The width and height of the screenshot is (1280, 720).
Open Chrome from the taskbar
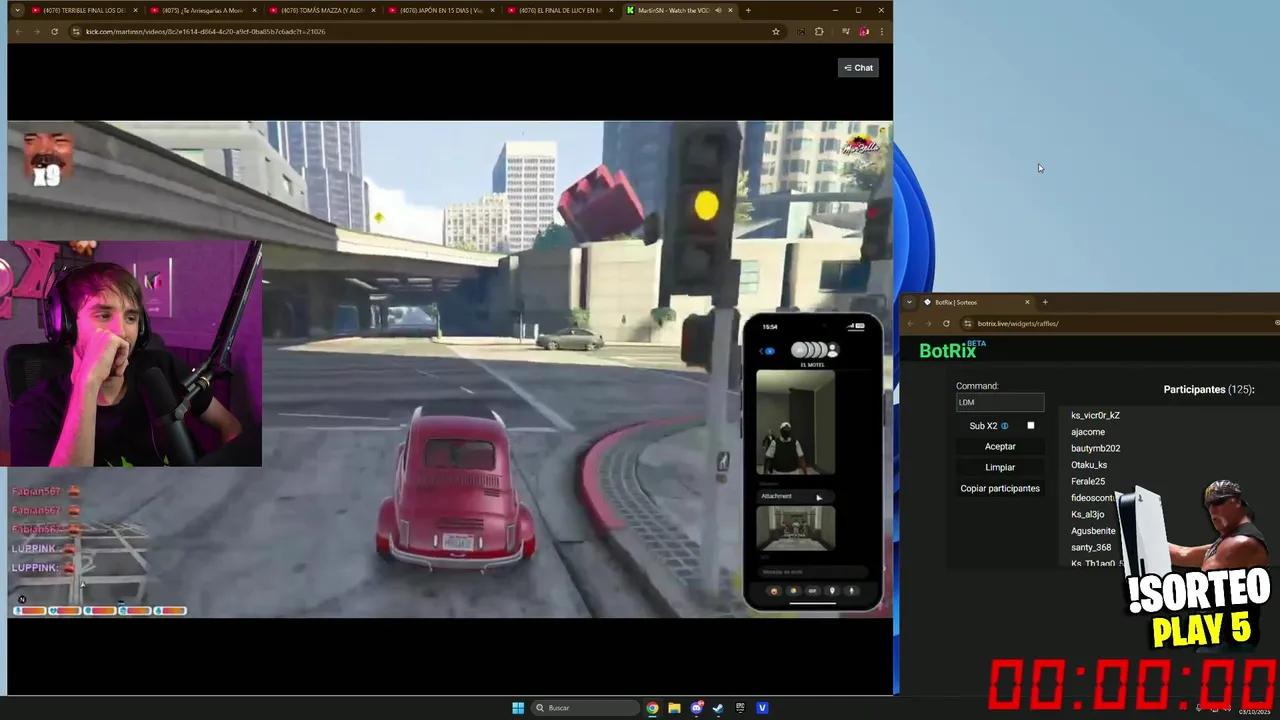(x=652, y=708)
